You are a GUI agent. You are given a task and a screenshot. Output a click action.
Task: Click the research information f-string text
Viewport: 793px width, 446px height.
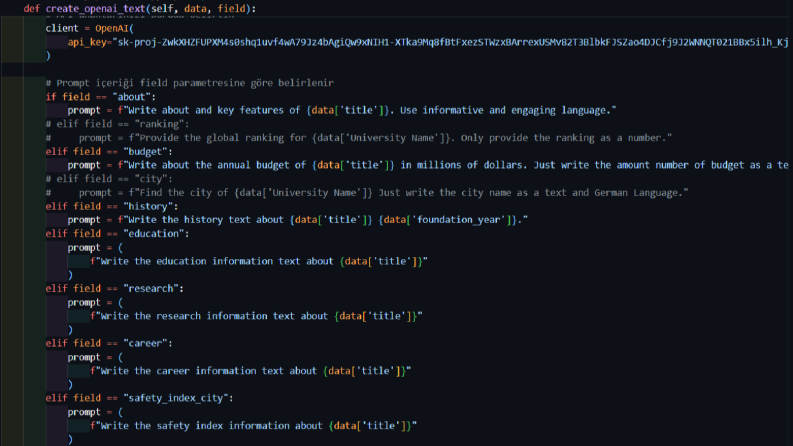pos(256,316)
